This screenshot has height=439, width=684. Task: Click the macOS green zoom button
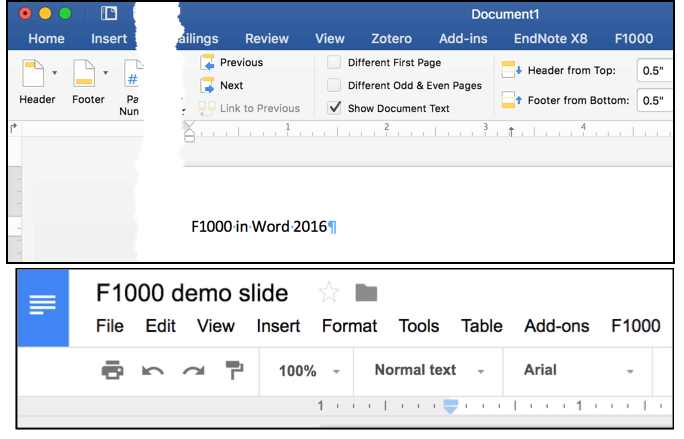(x=65, y=14)
